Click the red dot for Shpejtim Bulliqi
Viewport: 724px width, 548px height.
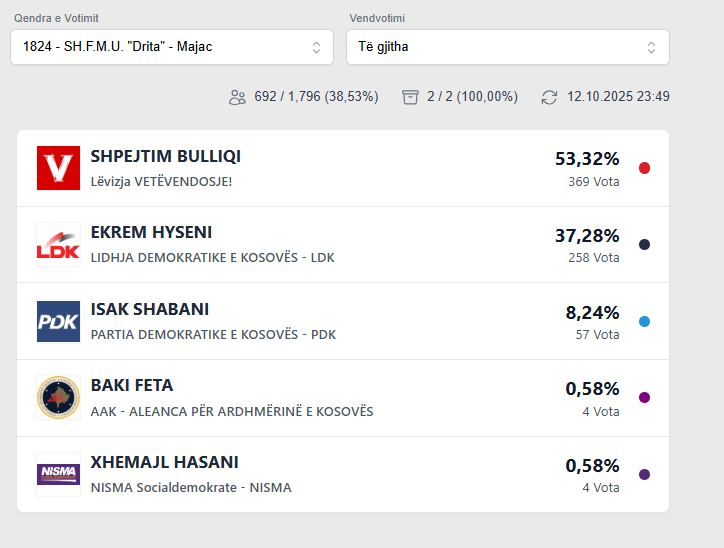tap(644, 168)
